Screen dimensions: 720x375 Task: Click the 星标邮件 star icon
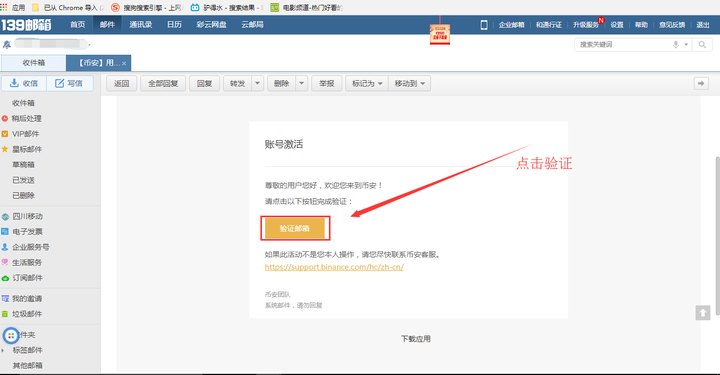[5, 149]
